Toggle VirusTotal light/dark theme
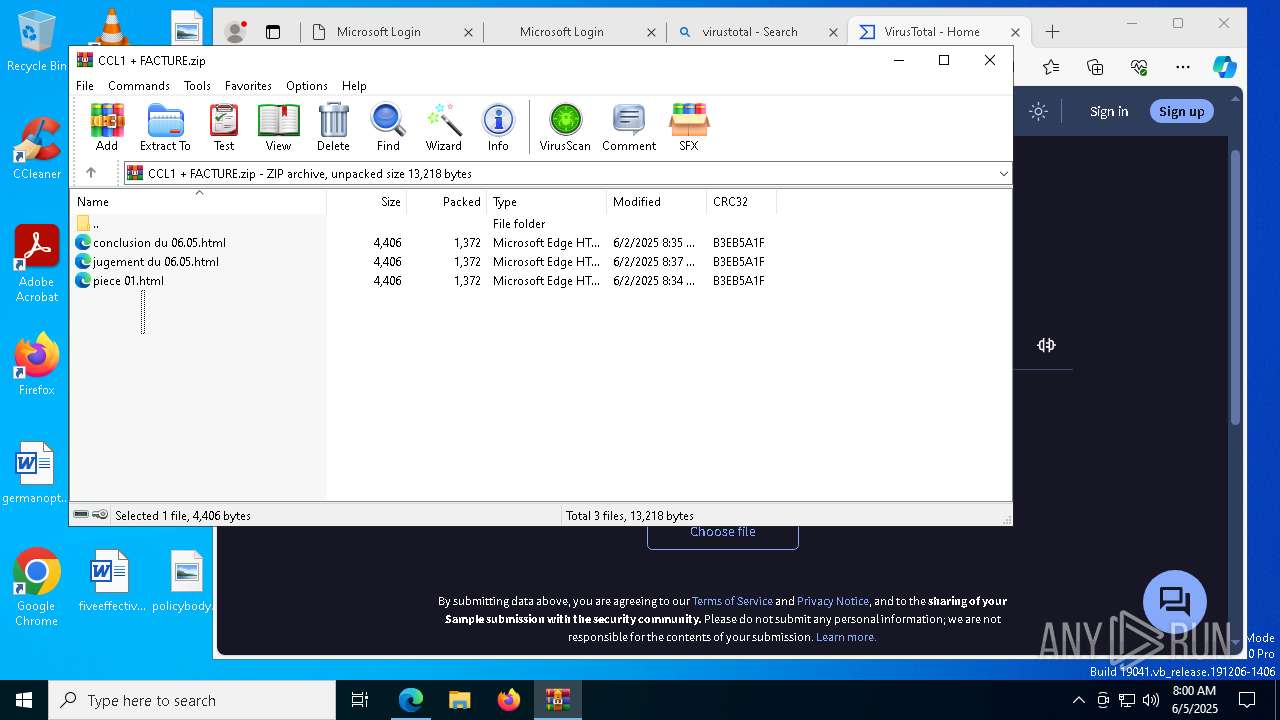Screen dimensions: 1280x720 1038,111
